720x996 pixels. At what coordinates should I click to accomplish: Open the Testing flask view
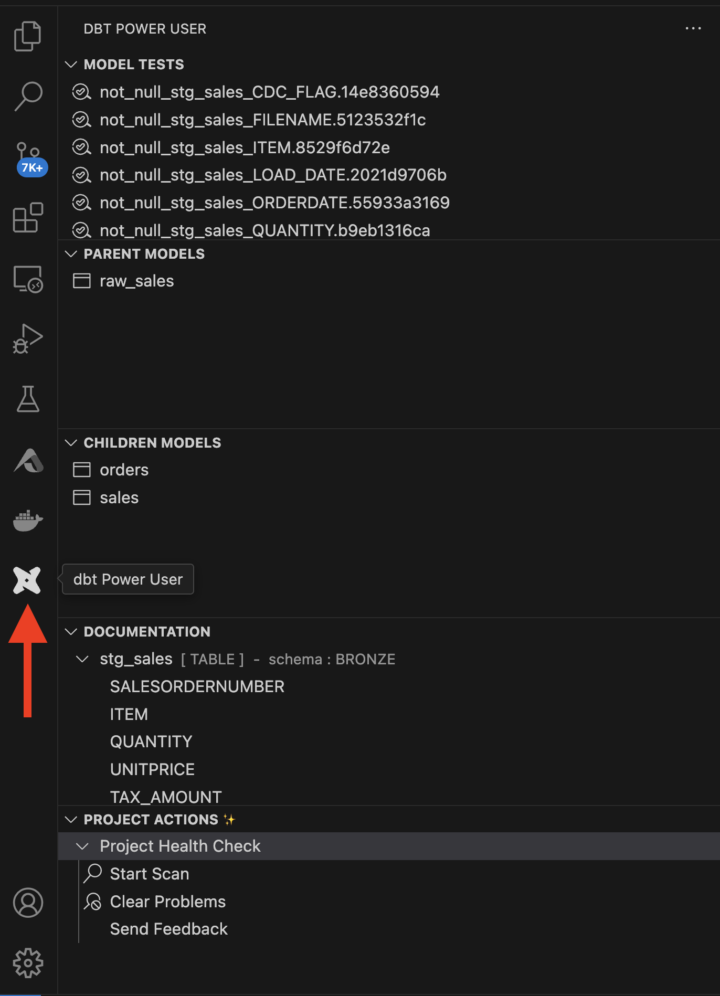tap(27, 398)
